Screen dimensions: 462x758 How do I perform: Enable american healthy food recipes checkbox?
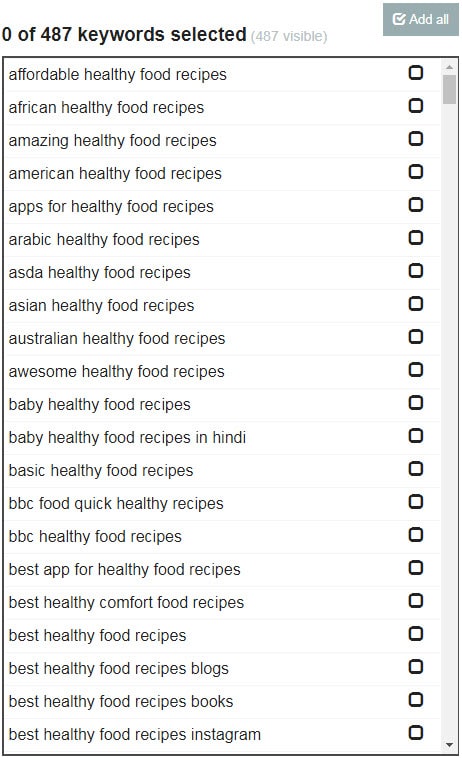point(416,172)
